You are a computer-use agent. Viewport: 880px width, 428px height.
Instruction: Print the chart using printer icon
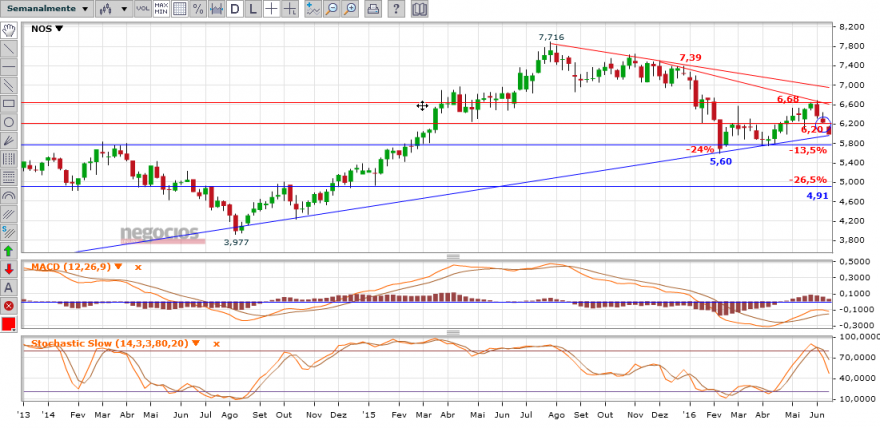[x=372, y=8]
